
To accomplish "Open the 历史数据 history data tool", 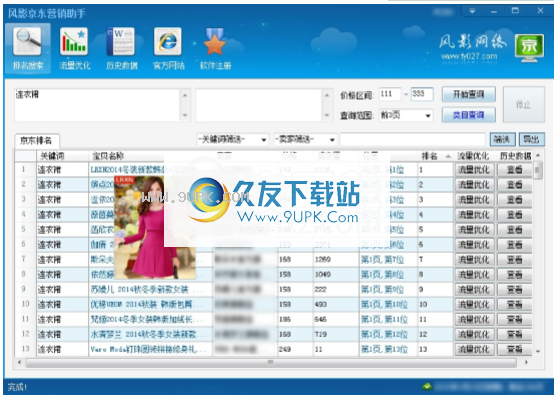I will (121, 48).
